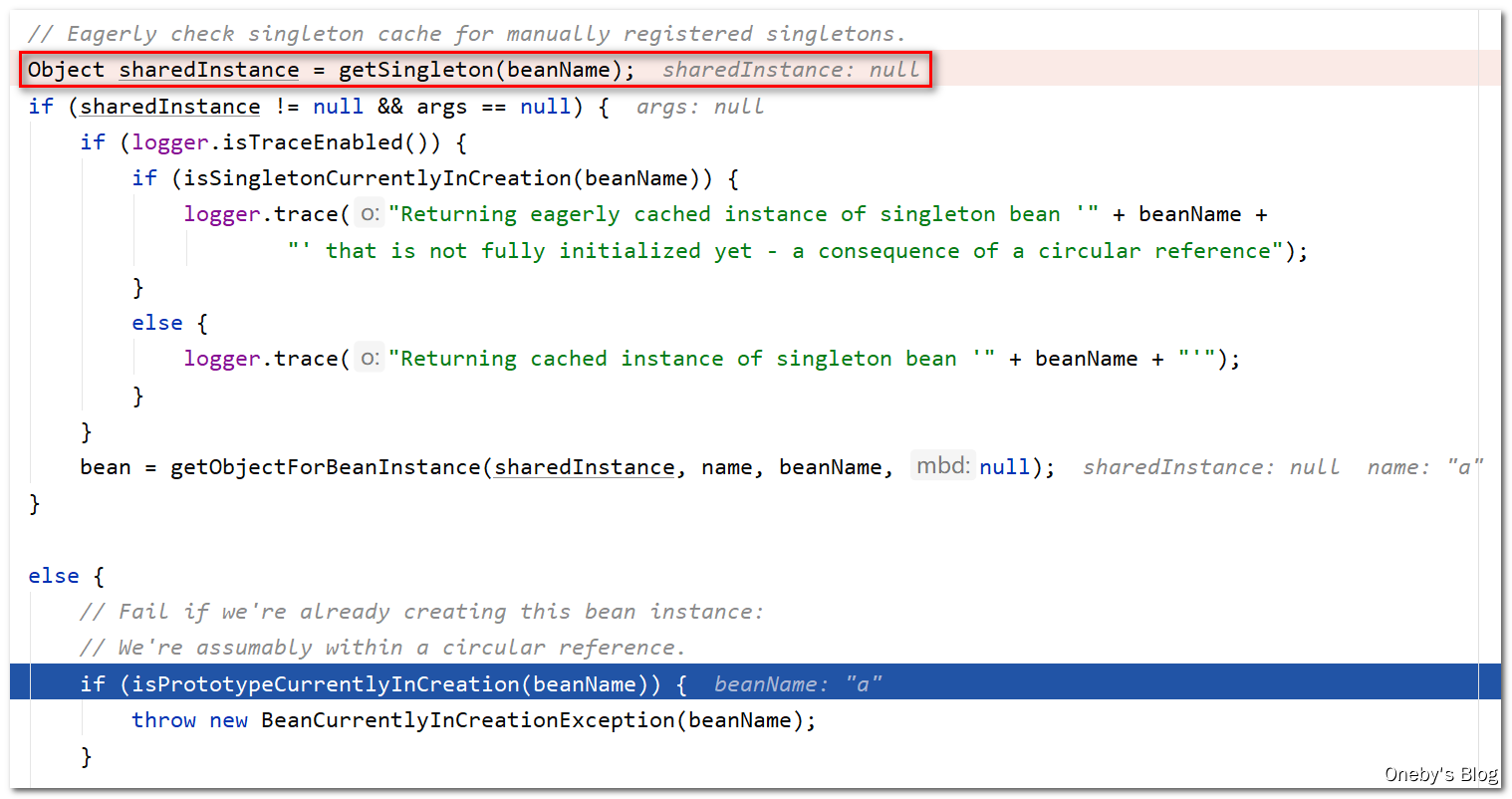Click comment 'We're assumably within a circular reference'
The height and width of the screenshot is (799, 1512).
[x=383, y=648]
